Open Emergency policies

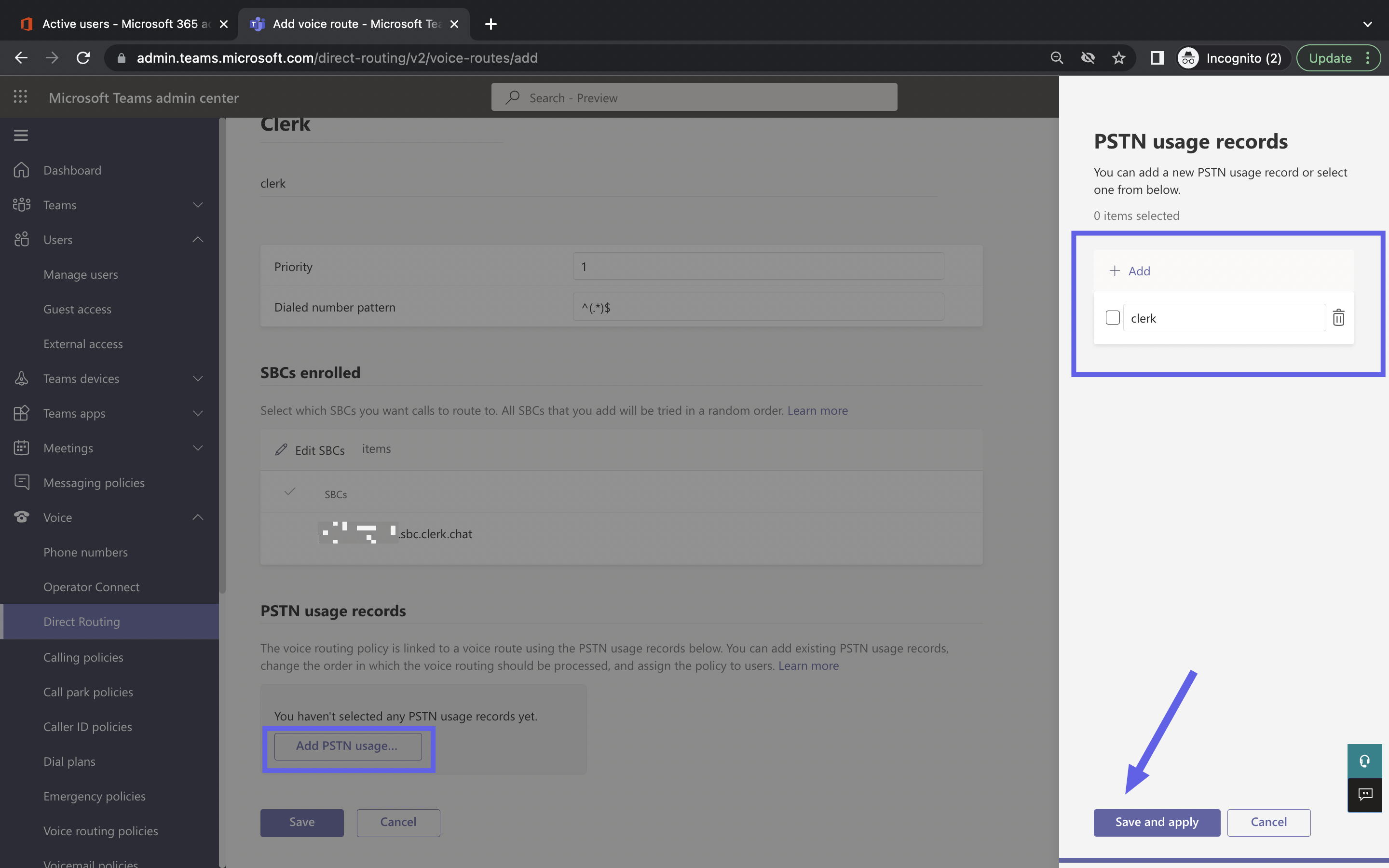click(x=95, y=796)
